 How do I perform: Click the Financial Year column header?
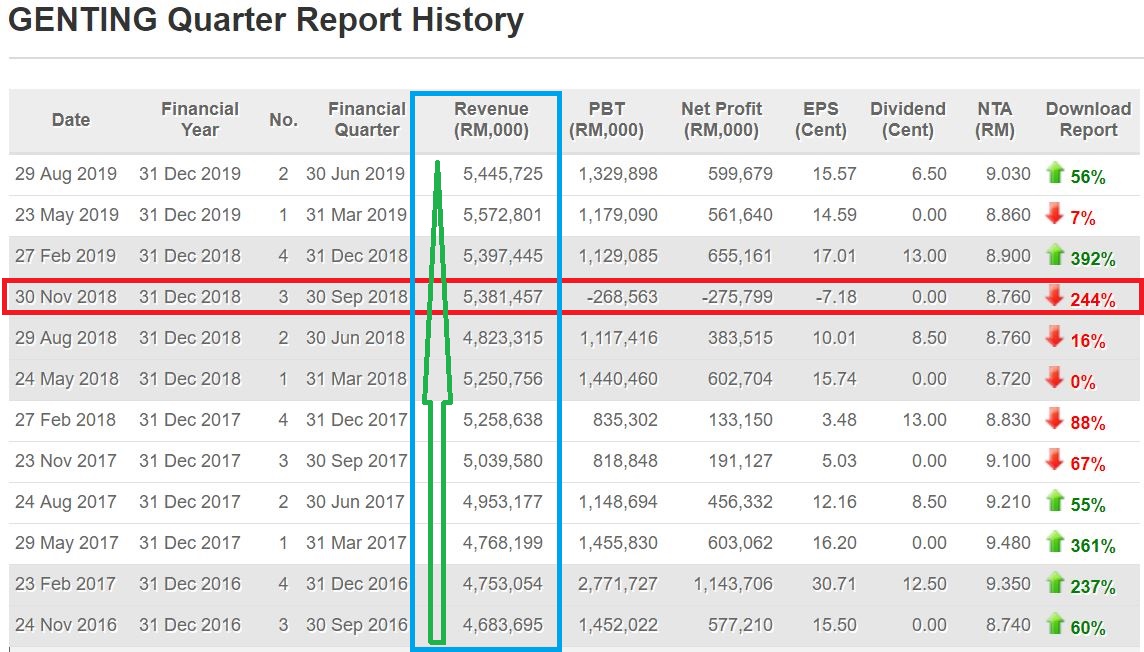pos(200,120)
